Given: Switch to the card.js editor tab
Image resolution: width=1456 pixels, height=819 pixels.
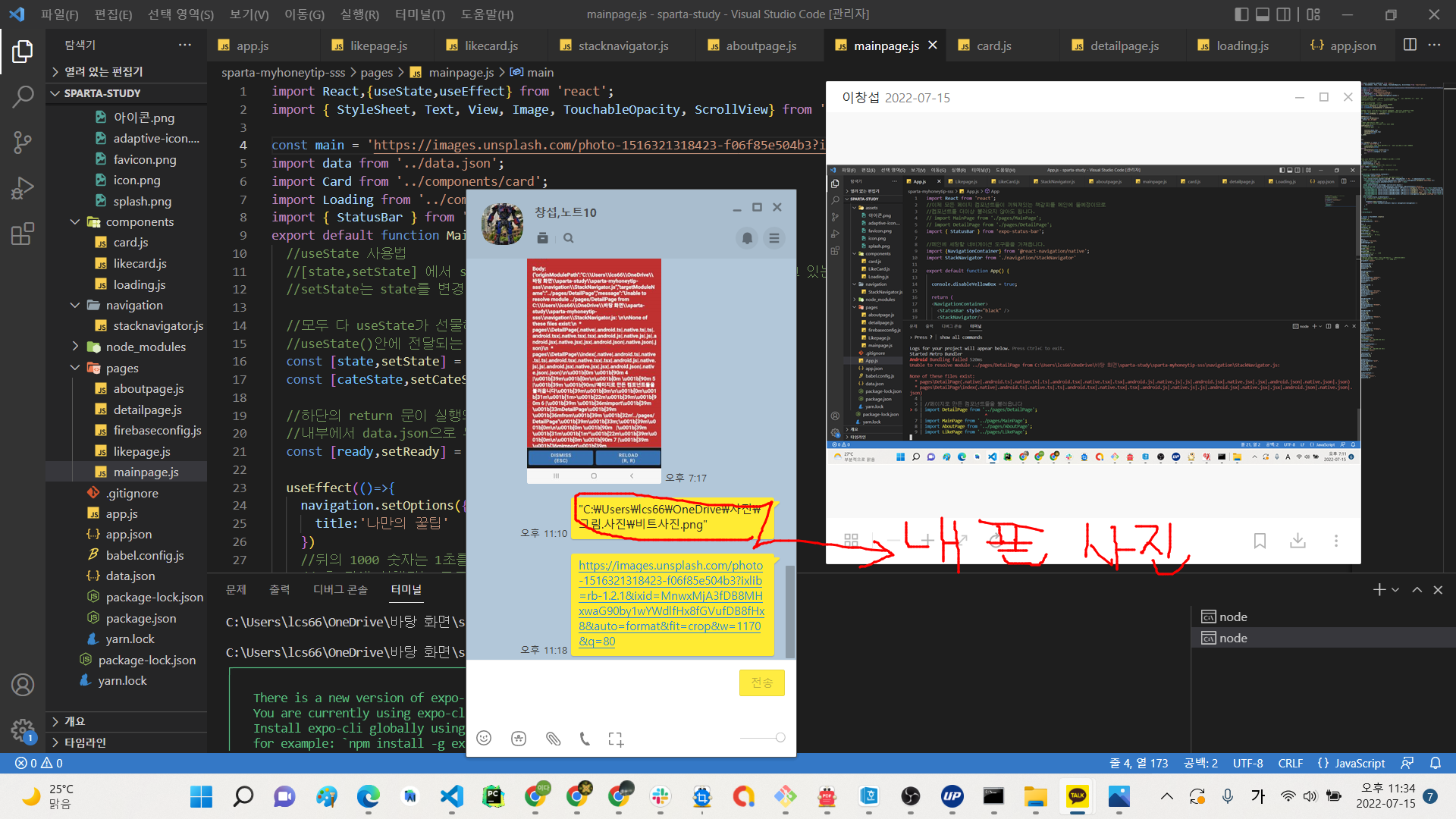Looking at the screenshot, I should 993,45.
